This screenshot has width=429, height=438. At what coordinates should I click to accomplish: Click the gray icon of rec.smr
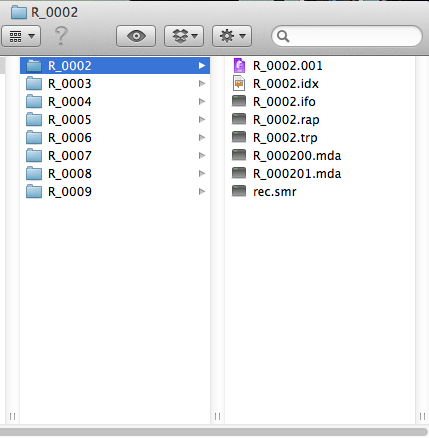tap(239, 191)
